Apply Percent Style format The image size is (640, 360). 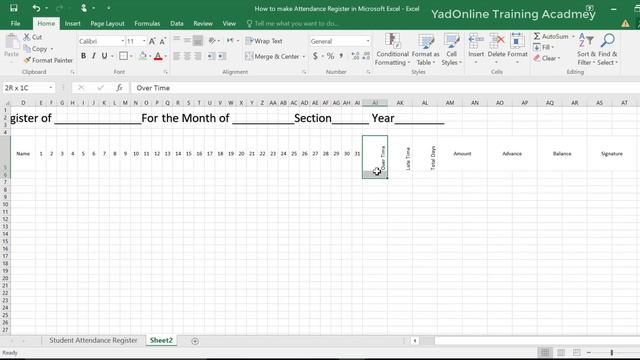[330, 56]
